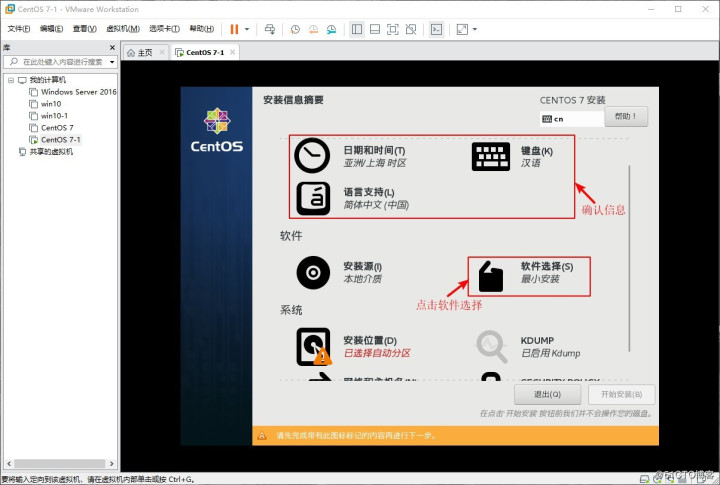Open the 查看(V) menu

coord(84,29)
